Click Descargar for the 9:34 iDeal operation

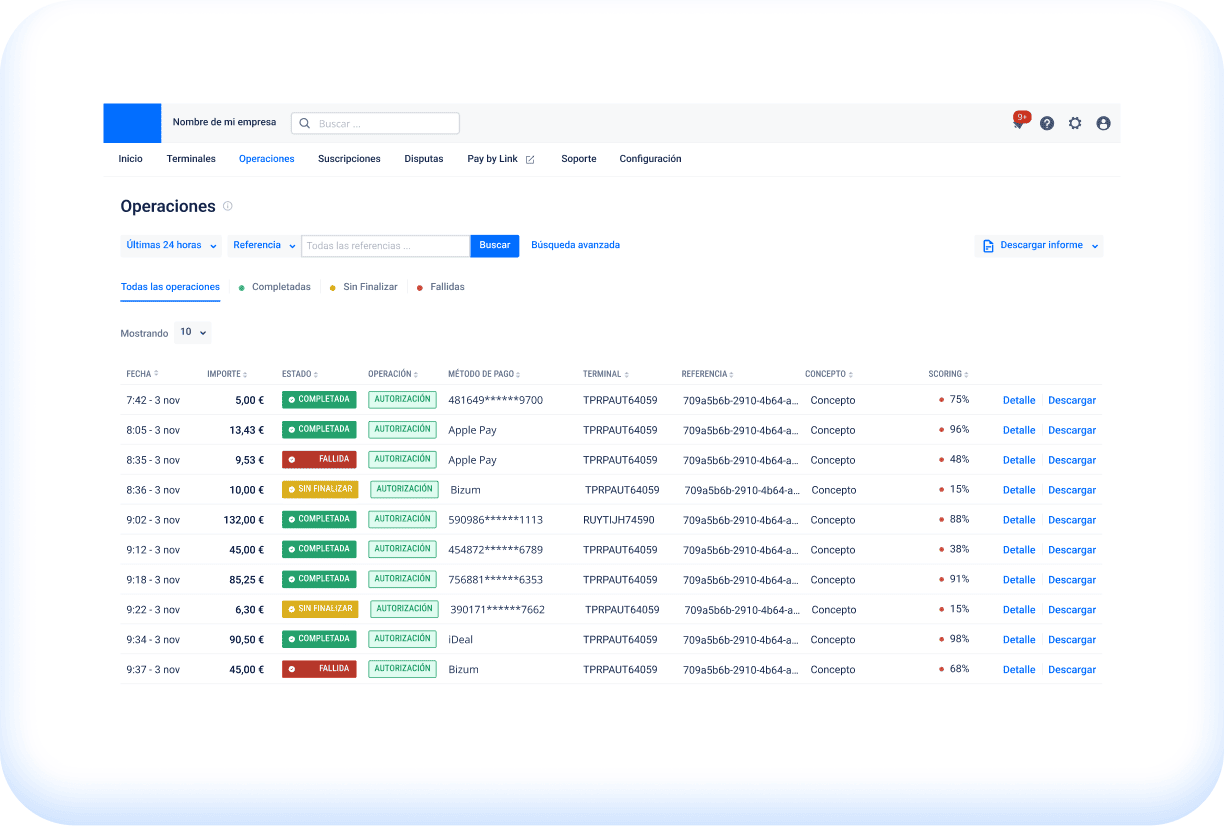(x=1072, y=640)
